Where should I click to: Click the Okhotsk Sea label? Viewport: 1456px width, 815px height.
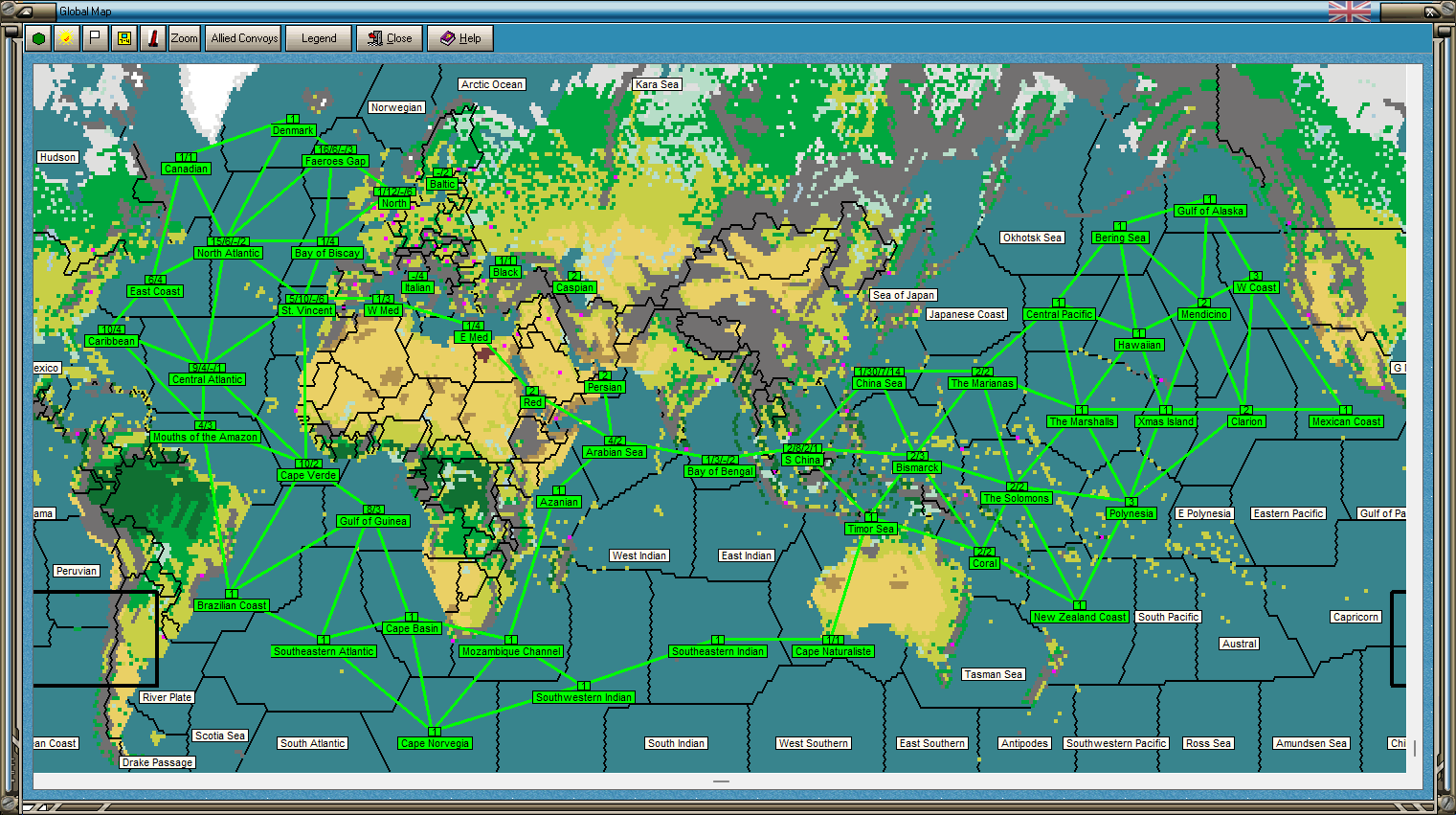click(x=1032, y=238)
